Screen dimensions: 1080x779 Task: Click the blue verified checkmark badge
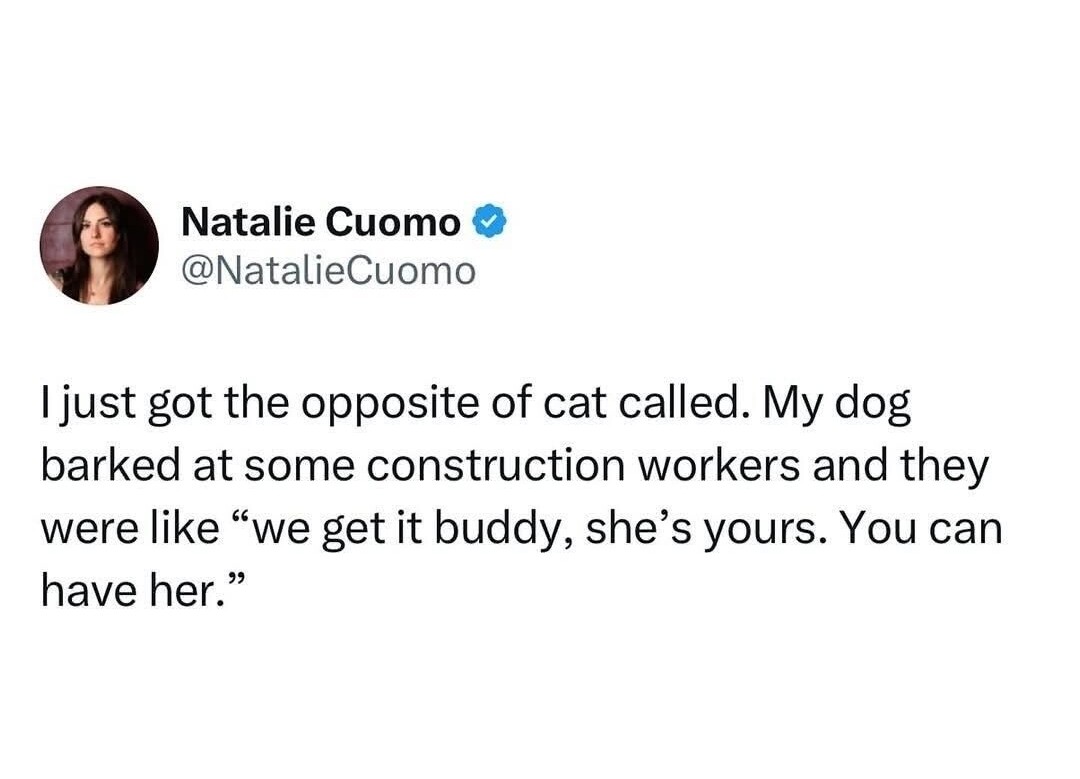(x=491, y=222)
